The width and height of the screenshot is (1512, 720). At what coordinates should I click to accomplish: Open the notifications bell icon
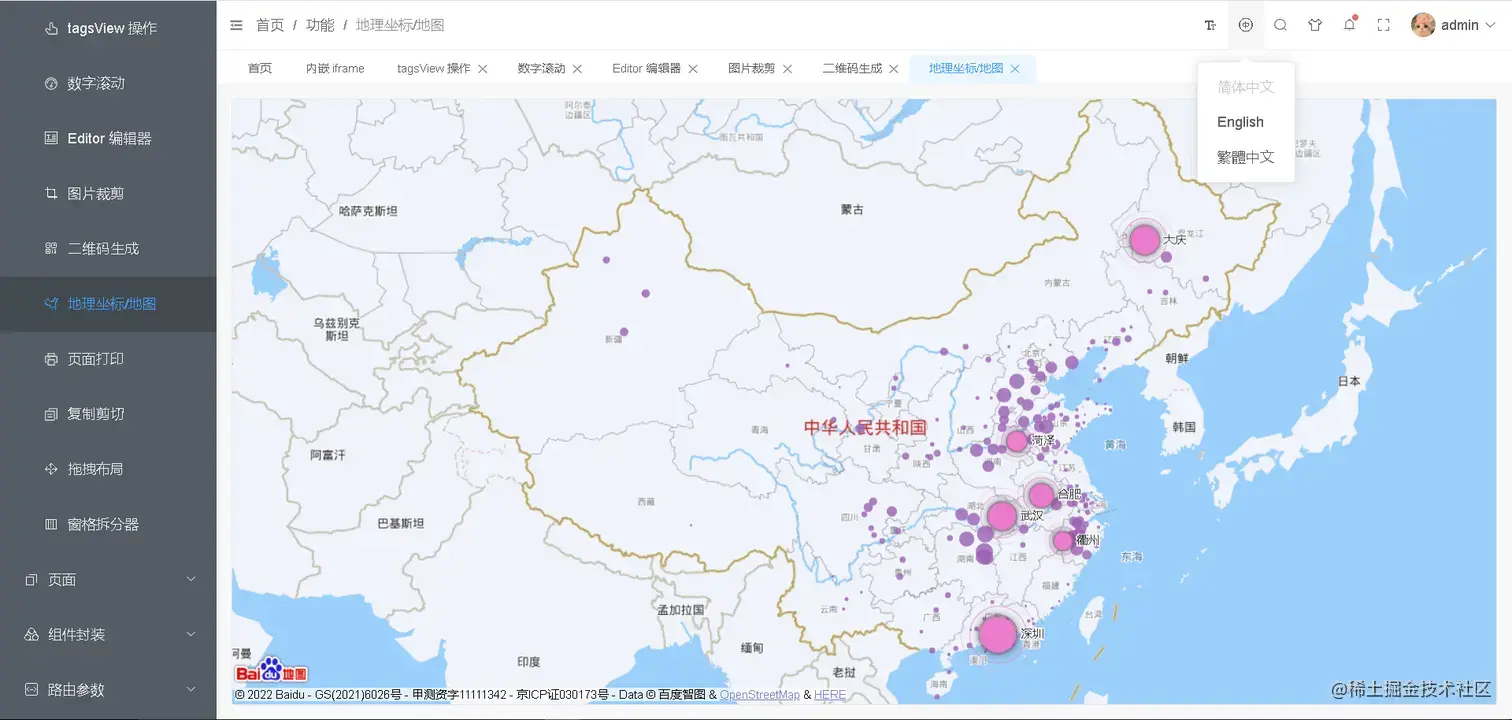[1348, 24]
